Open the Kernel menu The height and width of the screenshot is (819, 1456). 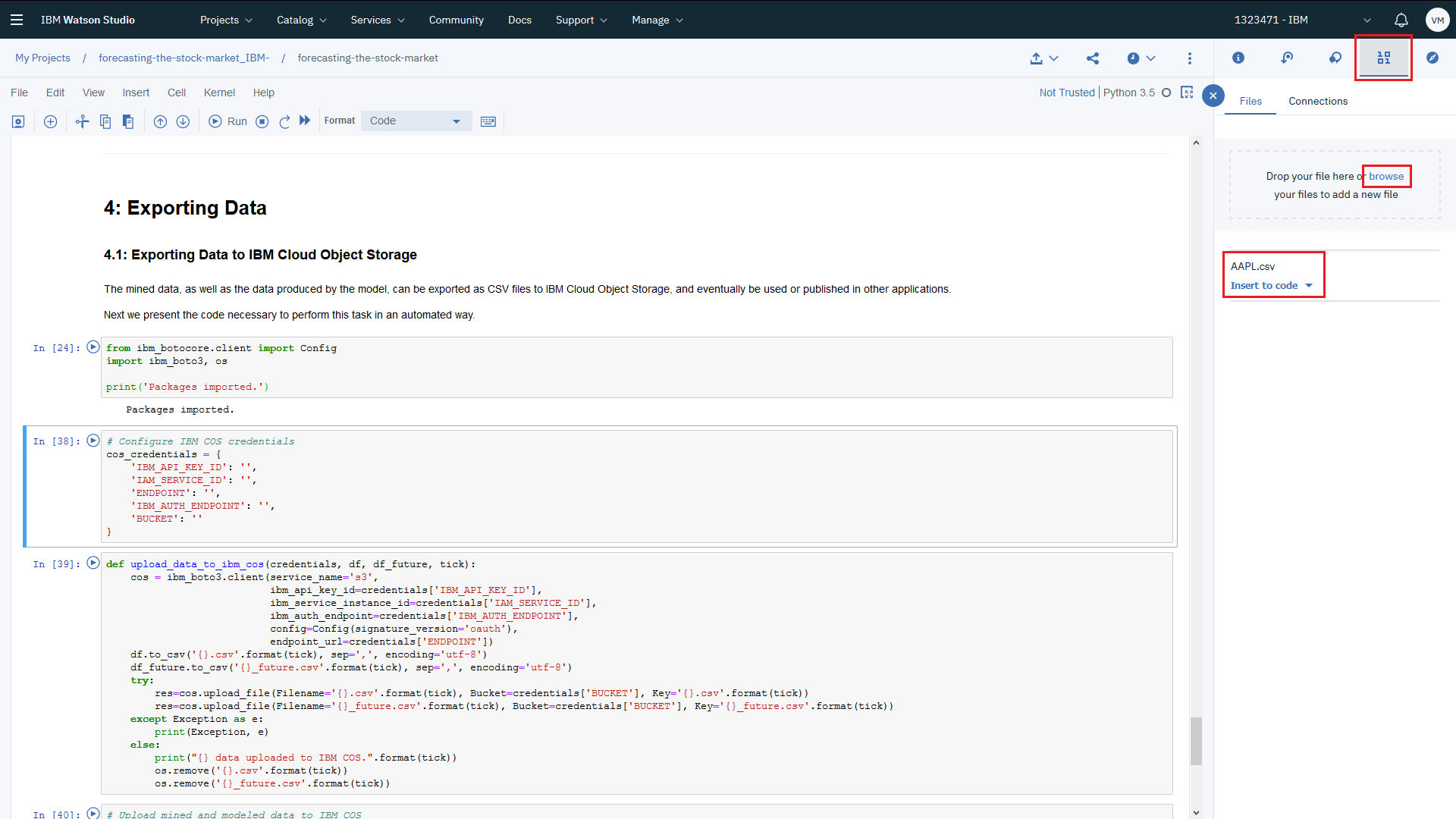[x=219, y=93]
